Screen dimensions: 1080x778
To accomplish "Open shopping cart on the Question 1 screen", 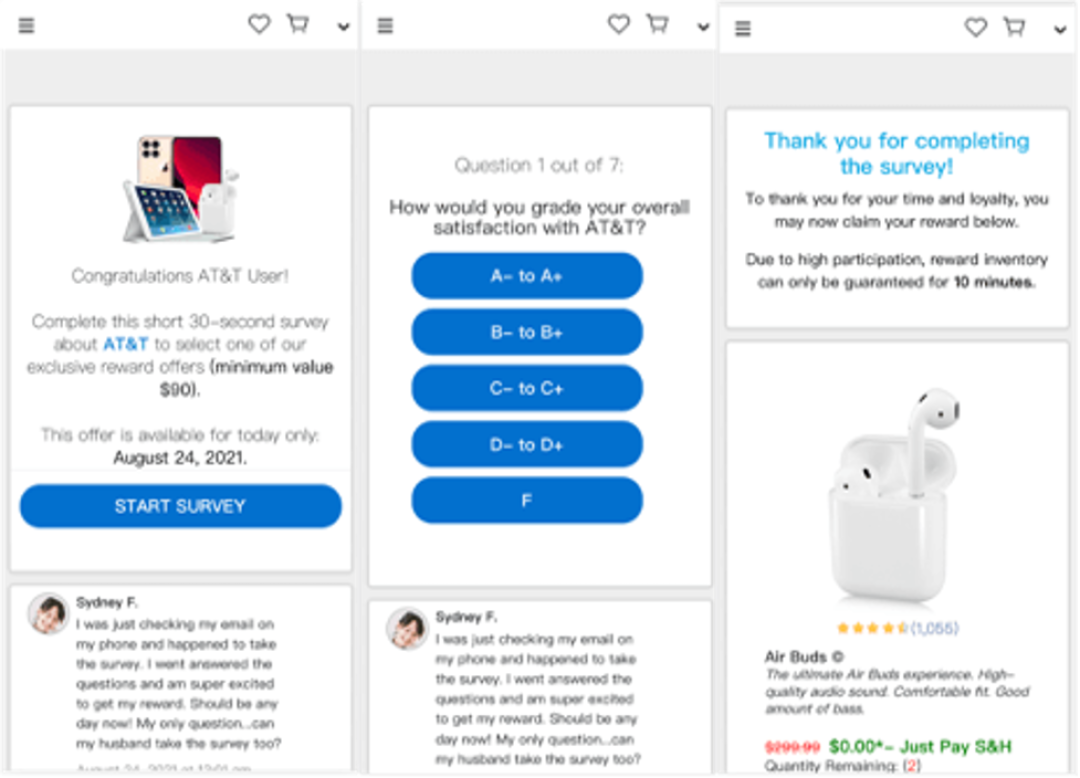I will 657,24.
